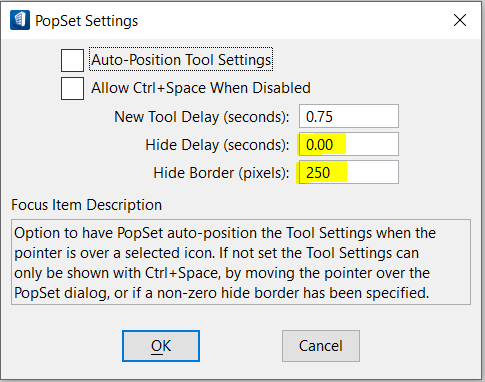Click the Allow Ctrl+Space When Disabled label

pos(201,88)
